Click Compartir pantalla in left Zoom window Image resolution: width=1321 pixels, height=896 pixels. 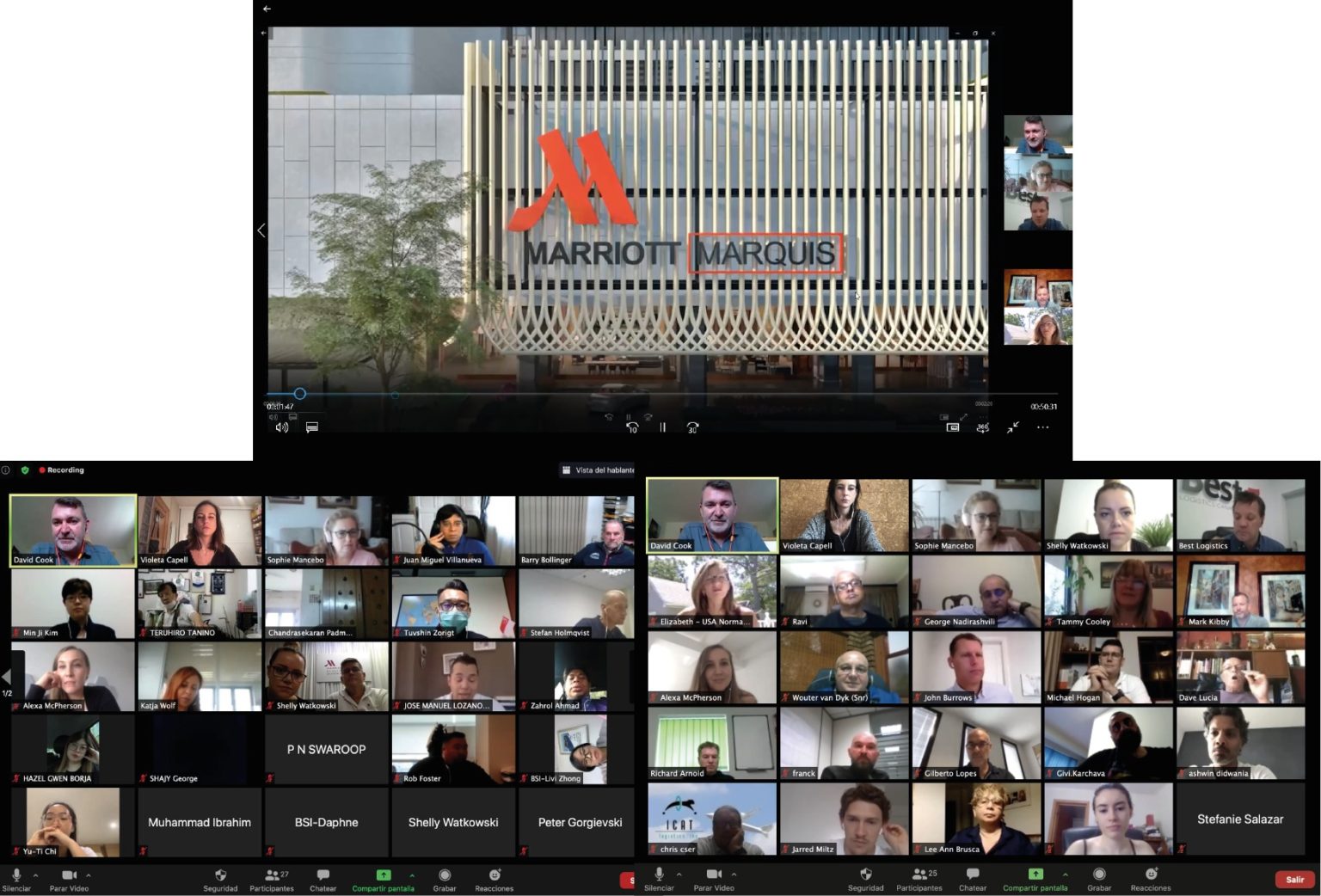tap(384, 880)
